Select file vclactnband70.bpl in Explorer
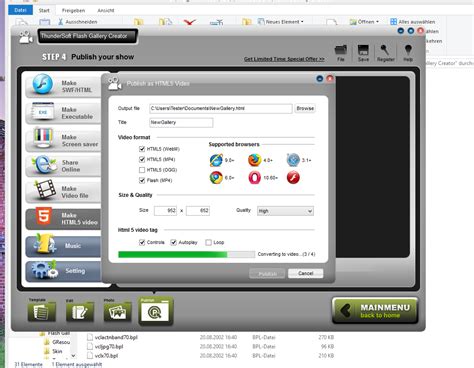The width and height of the screenshot is (474, 368). tap(116, 337)
